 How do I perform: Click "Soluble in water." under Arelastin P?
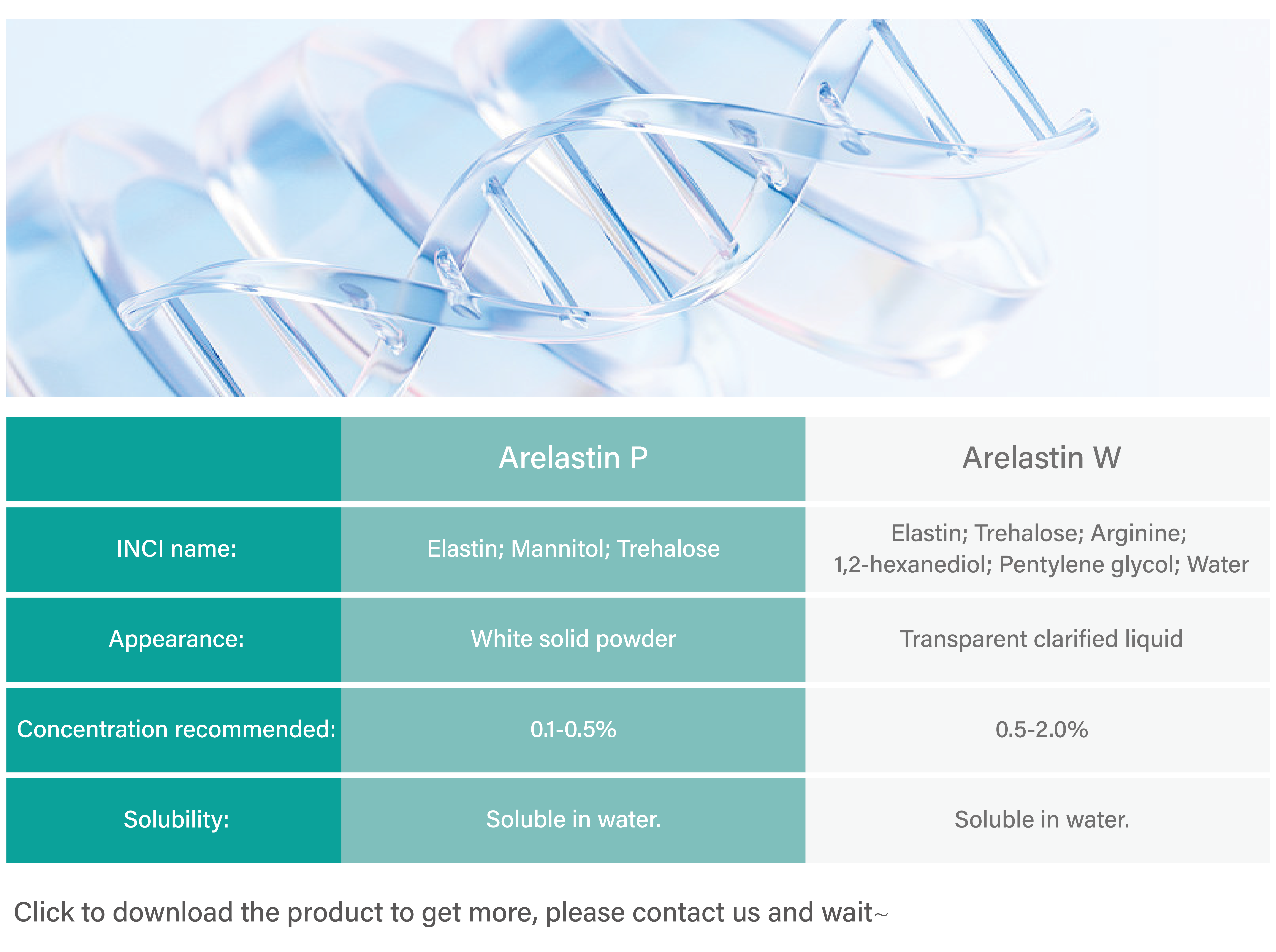pos(573,820)
